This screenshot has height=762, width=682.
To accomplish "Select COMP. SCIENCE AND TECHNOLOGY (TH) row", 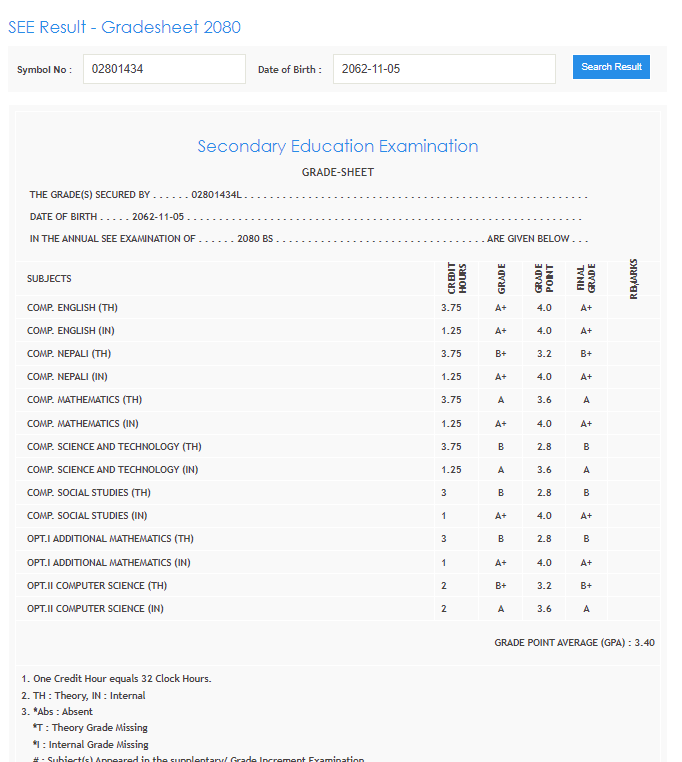I will (114, 447).
